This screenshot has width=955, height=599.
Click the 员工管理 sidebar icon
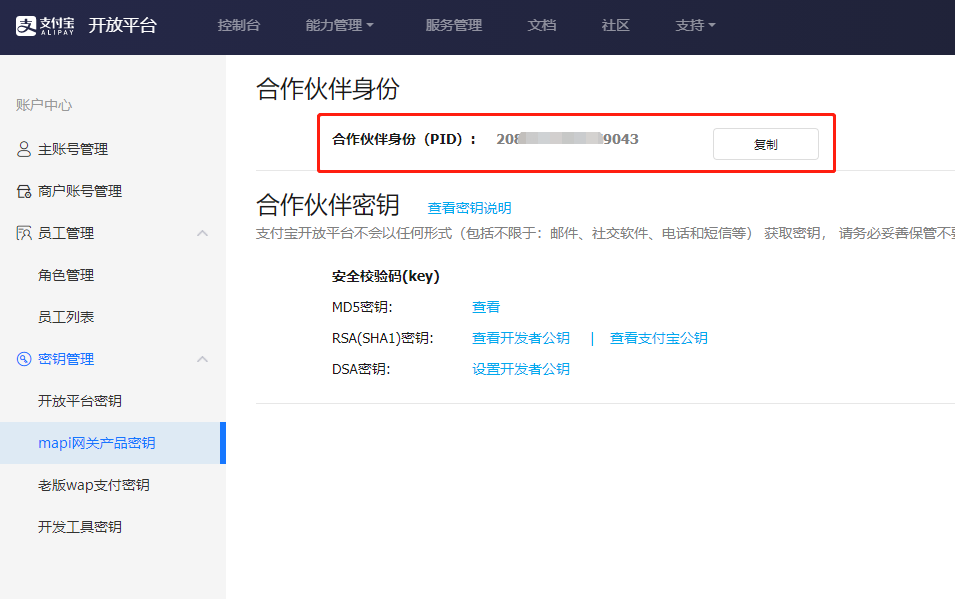[x=24, y=233]
